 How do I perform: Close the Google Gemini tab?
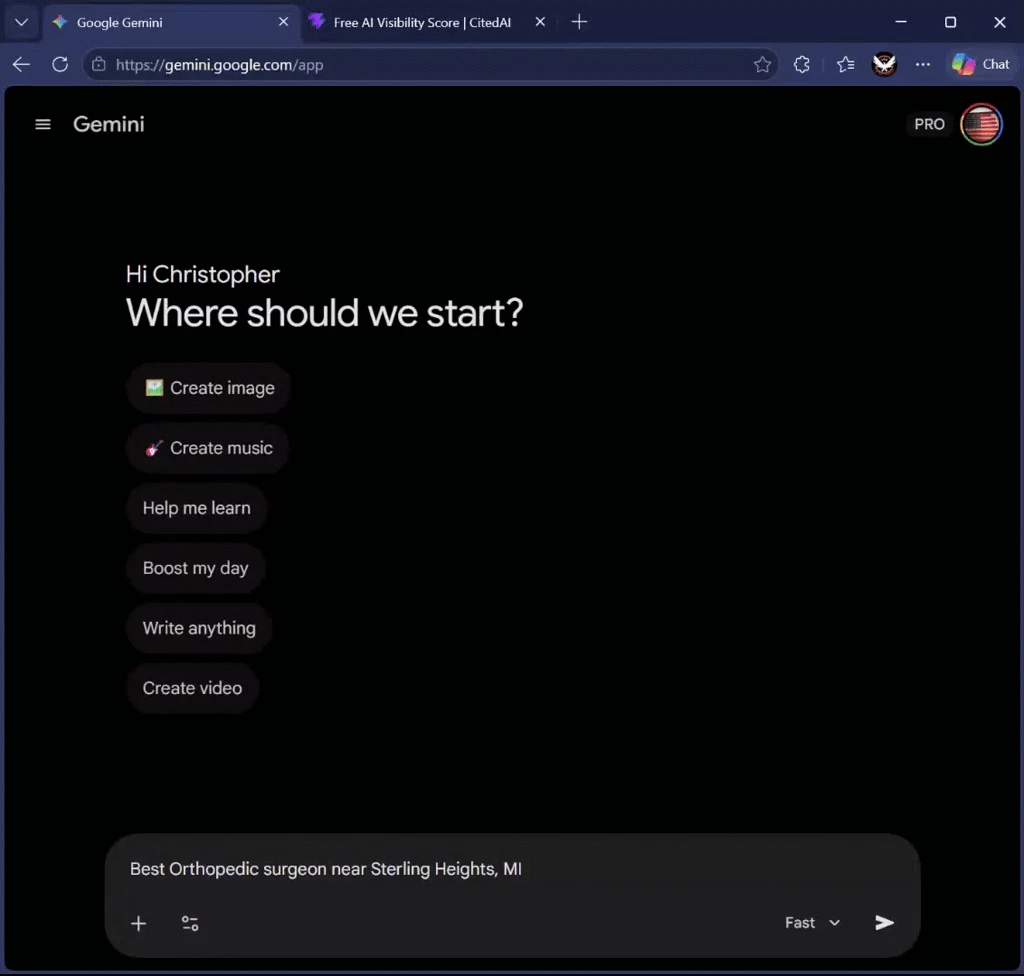[x=283, y=22]
